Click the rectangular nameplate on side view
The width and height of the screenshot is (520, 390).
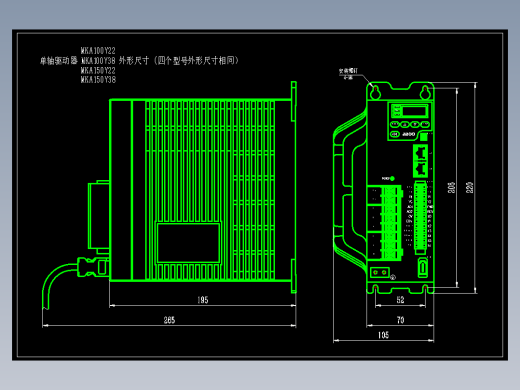[x=188, y=243]
